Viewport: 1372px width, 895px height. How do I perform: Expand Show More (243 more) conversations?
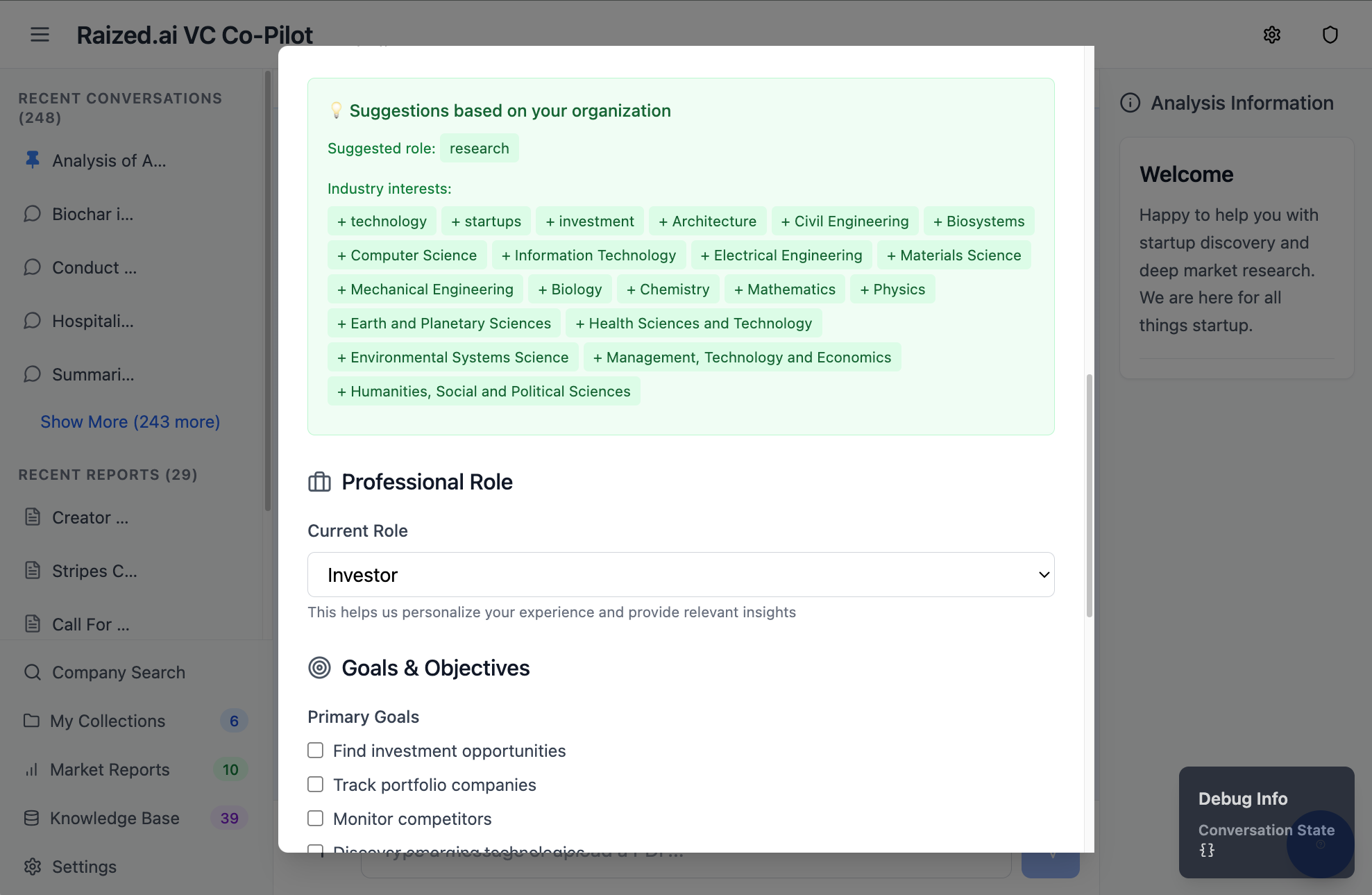coord(130,421)
